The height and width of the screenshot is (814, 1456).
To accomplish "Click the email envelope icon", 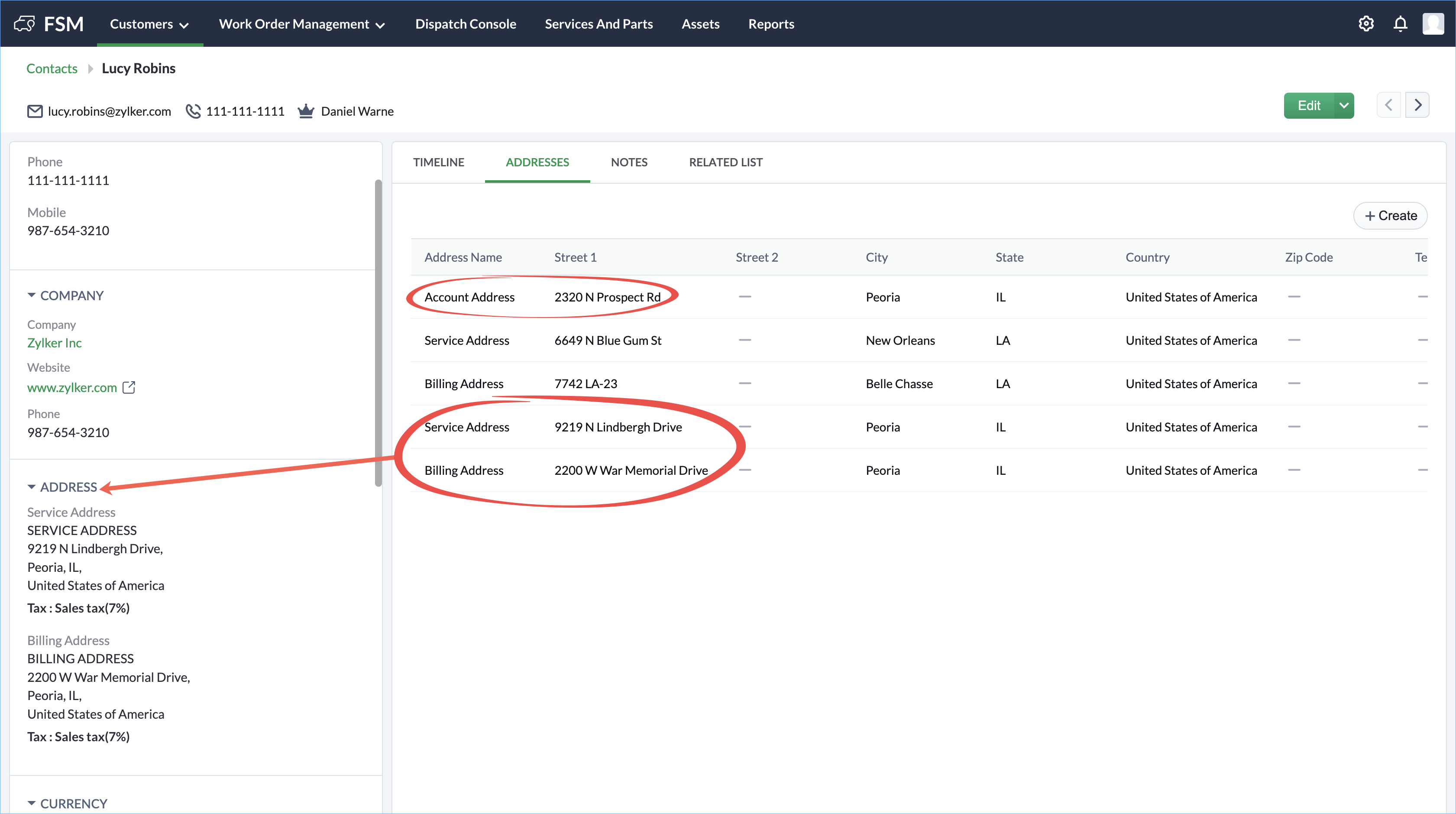I will click(35, 111).
